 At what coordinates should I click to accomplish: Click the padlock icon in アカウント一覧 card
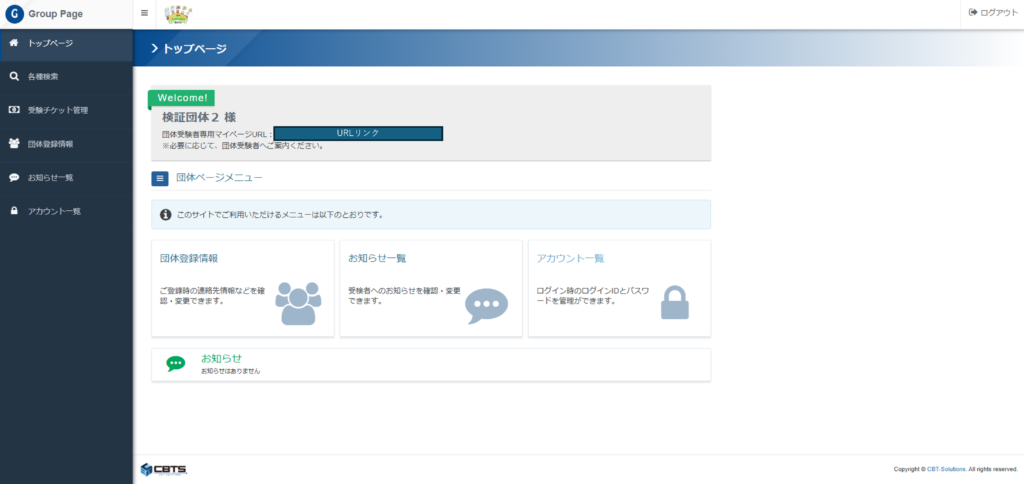(675, 302)
